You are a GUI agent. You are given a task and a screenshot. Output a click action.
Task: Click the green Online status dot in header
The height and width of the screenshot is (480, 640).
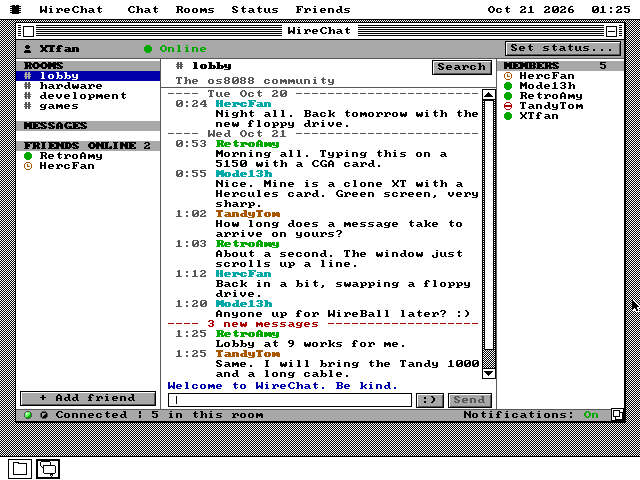[148, 49]
